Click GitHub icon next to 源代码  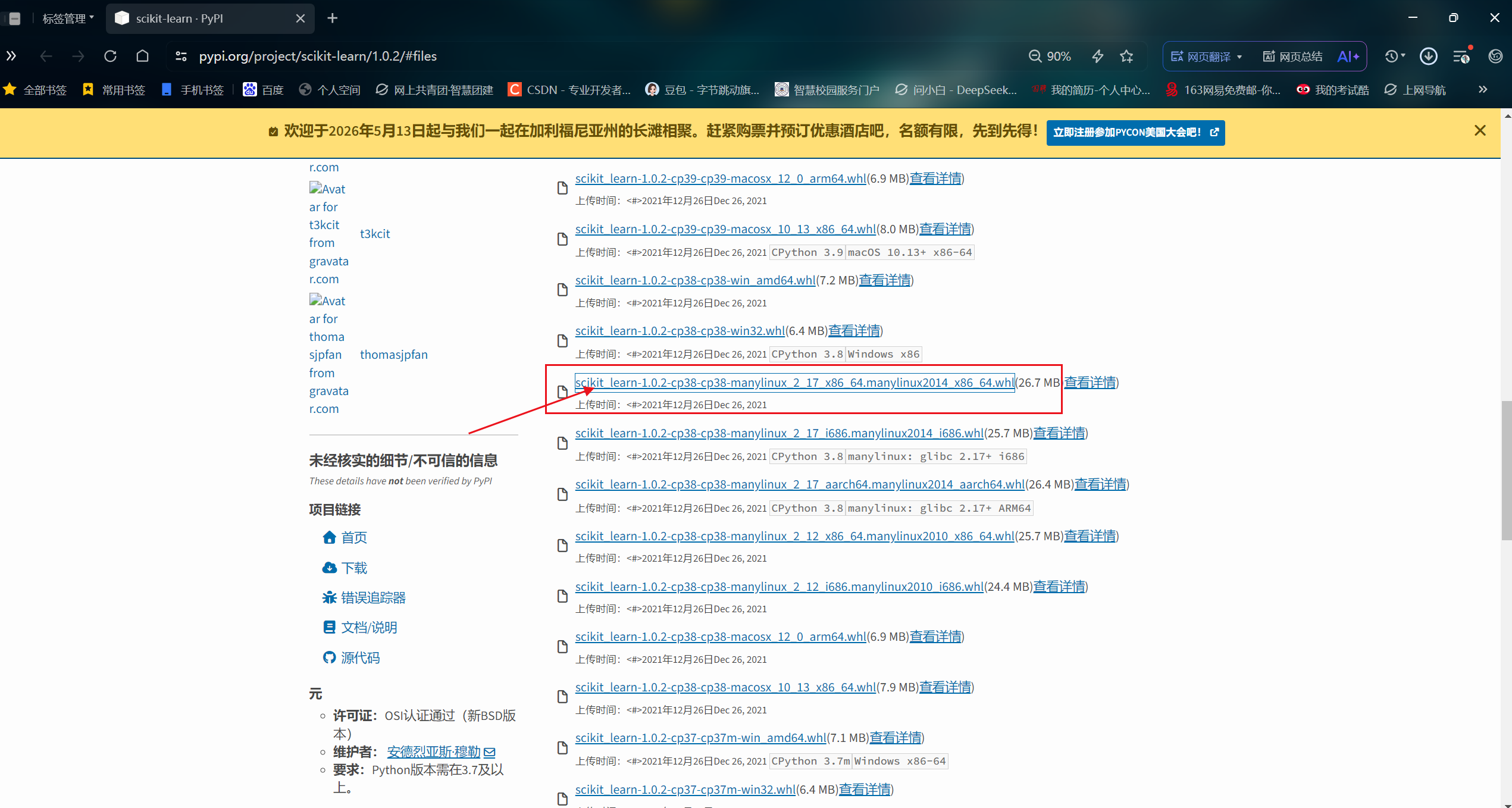pyautogui.click(x=329, y=657)
